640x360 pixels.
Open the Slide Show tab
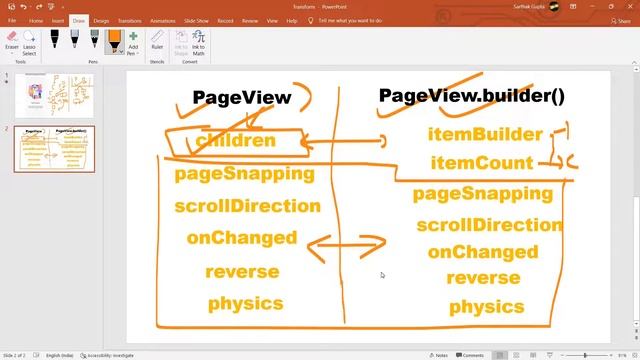[x=196, y=20]
